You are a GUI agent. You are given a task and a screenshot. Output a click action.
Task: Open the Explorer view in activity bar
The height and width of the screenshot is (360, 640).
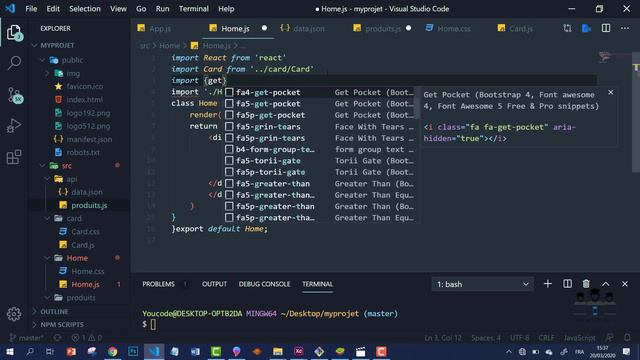(x=14, y=33)
